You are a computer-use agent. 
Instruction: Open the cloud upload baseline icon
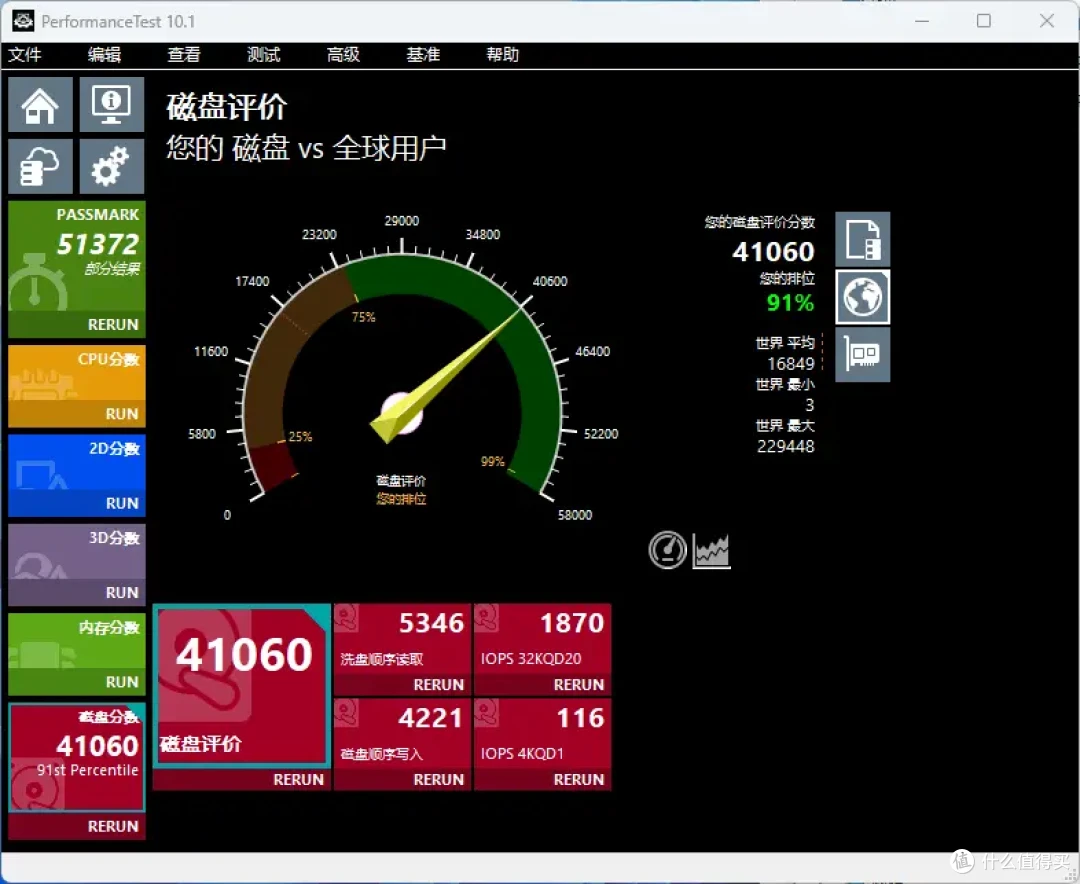tap(39, 165)
